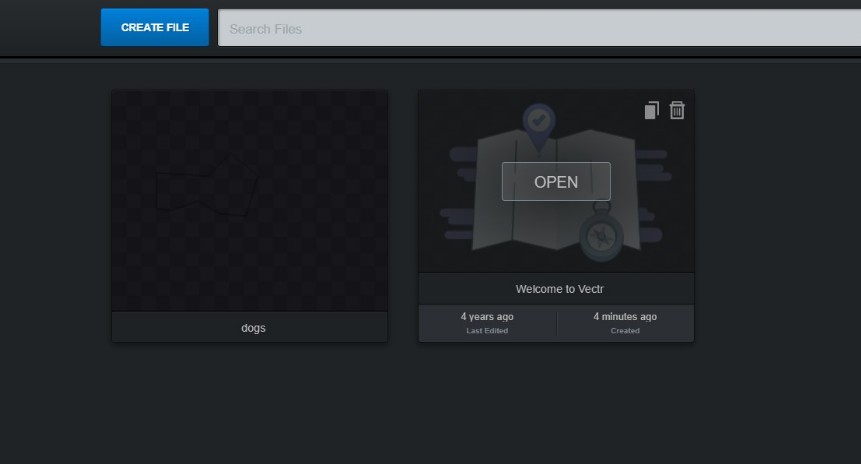
Task: Duplicate the Welcome to Vectr file
Action: (651, 110)
